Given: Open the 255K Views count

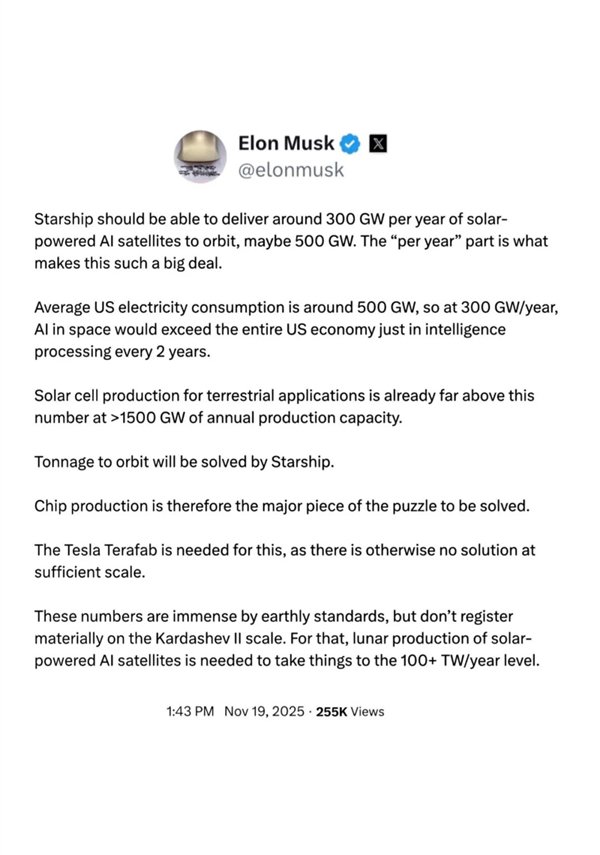Looking at the screenshot, I should (x=350, y=712).
